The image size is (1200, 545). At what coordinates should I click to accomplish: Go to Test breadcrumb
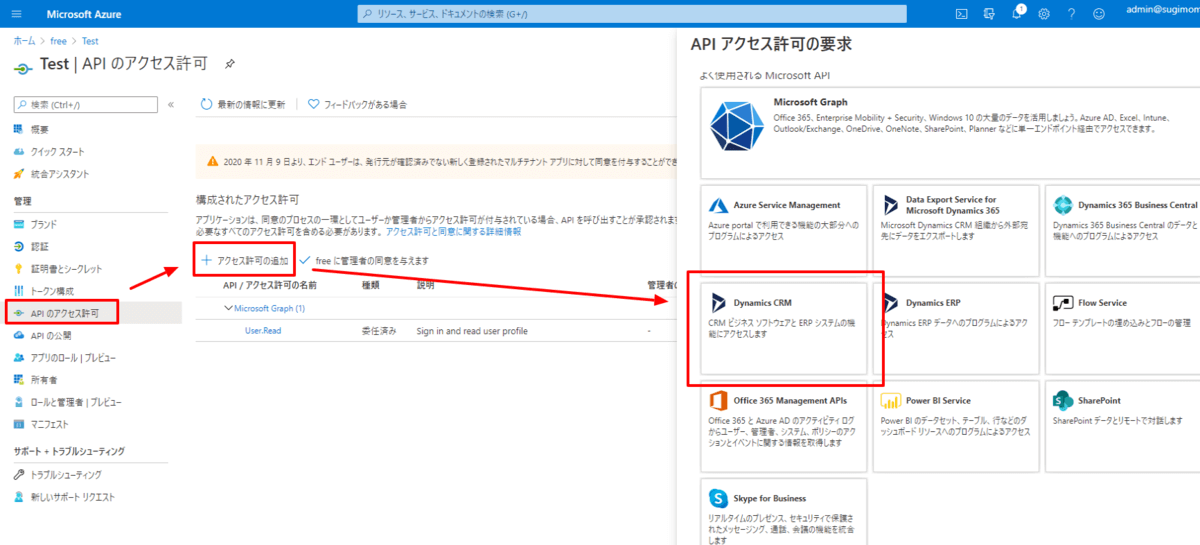pos(90,41)
